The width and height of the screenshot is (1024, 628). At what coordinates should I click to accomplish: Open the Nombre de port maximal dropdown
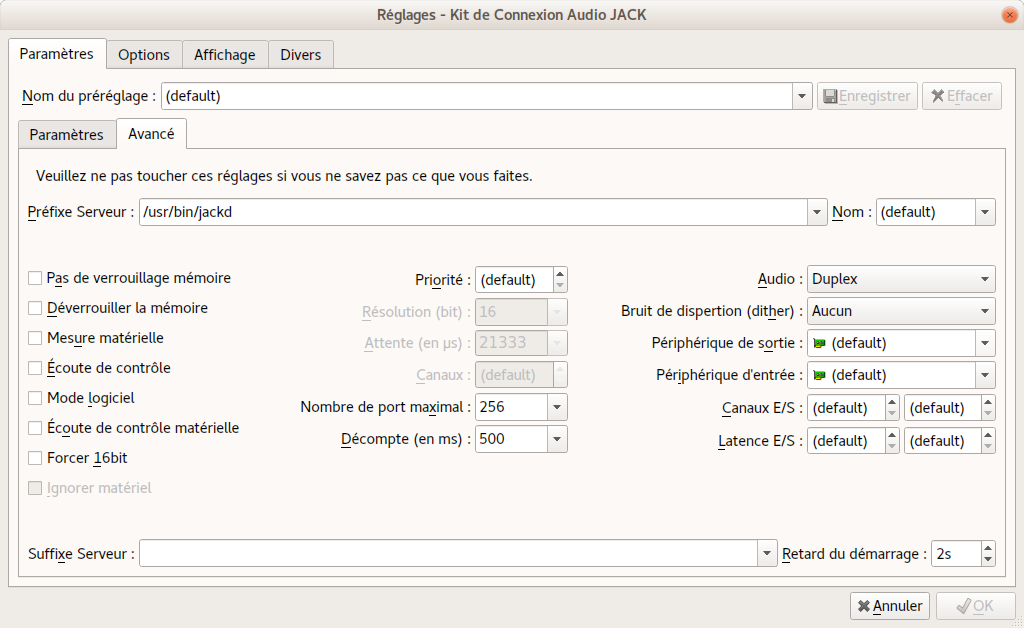click(557, 407)
